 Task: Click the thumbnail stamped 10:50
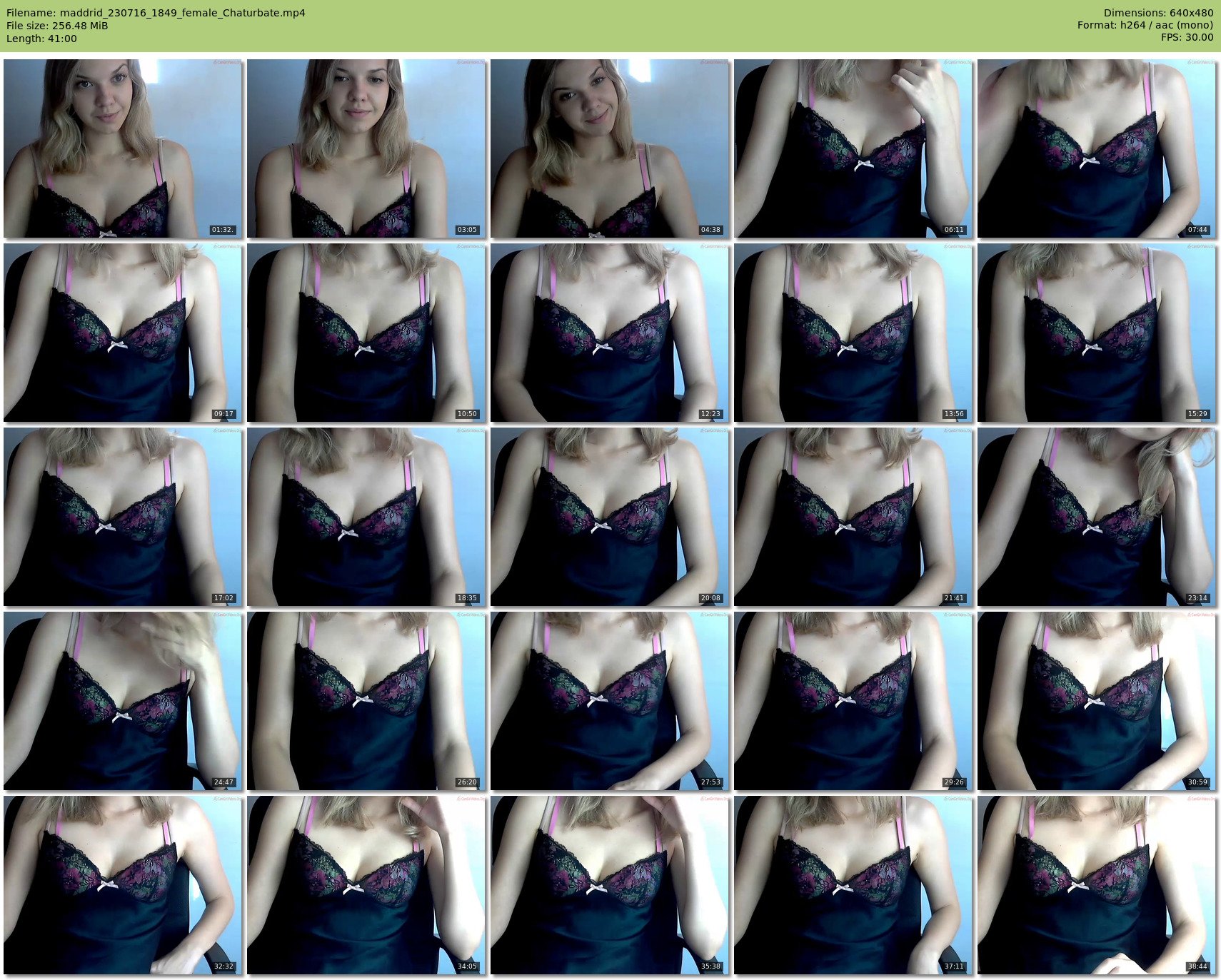(366, 333)
